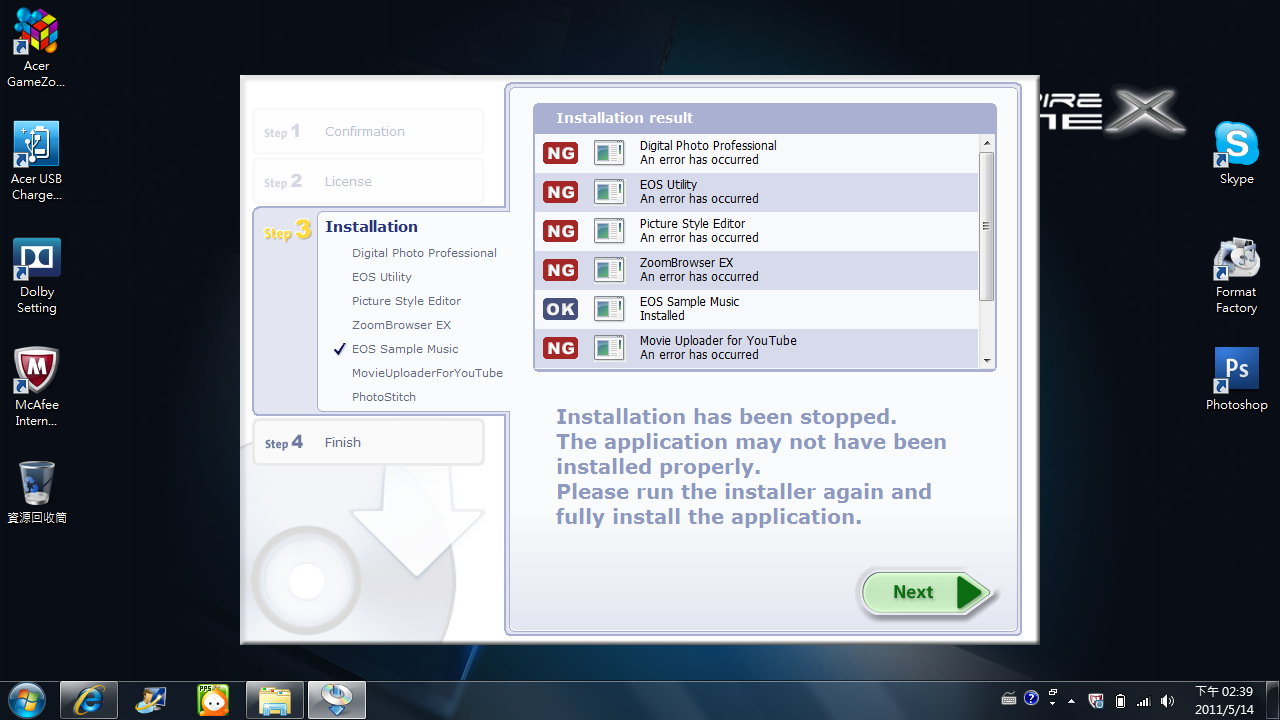Open McAfee Internet Security desktop shortcut
Screen dimensions: 1280x720
tap(36, 388)
